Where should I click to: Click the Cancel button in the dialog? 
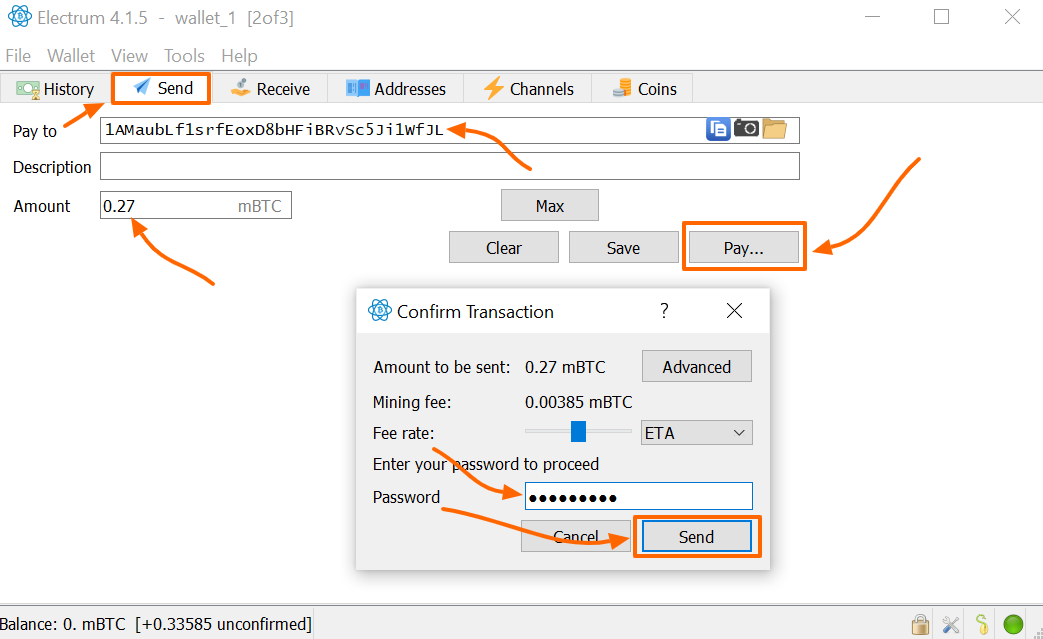click(x=575, y=537)
